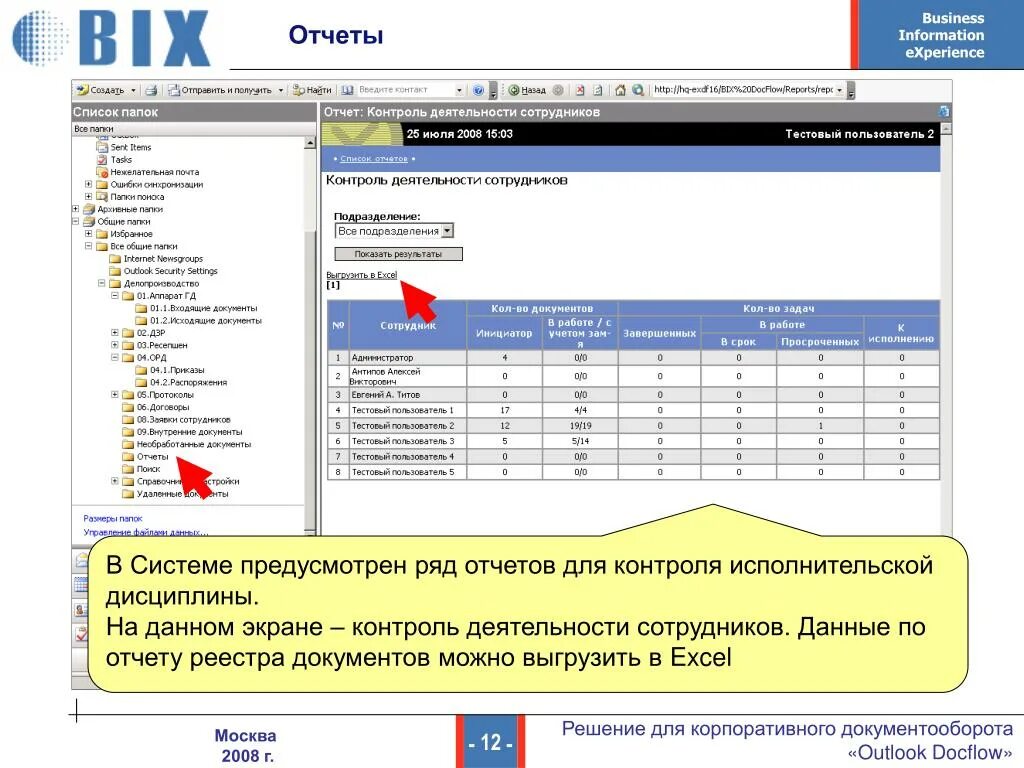Collapse the Все общие папки node
Viewport: 1024px width, 768px height.
pyautogui.click(x=88, y=246)
